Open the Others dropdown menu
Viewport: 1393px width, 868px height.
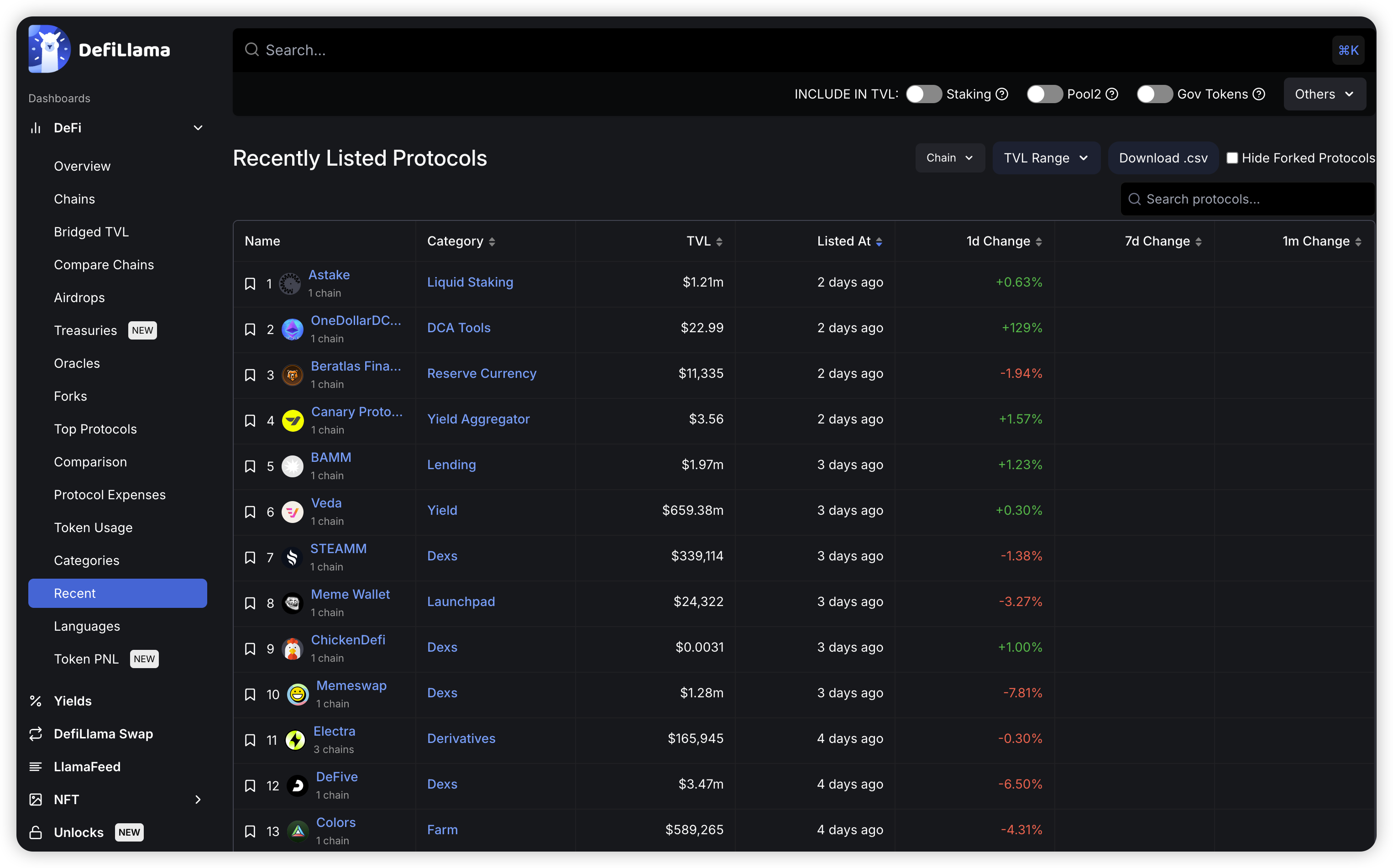pyautogui.click(x=1324, y=94)
